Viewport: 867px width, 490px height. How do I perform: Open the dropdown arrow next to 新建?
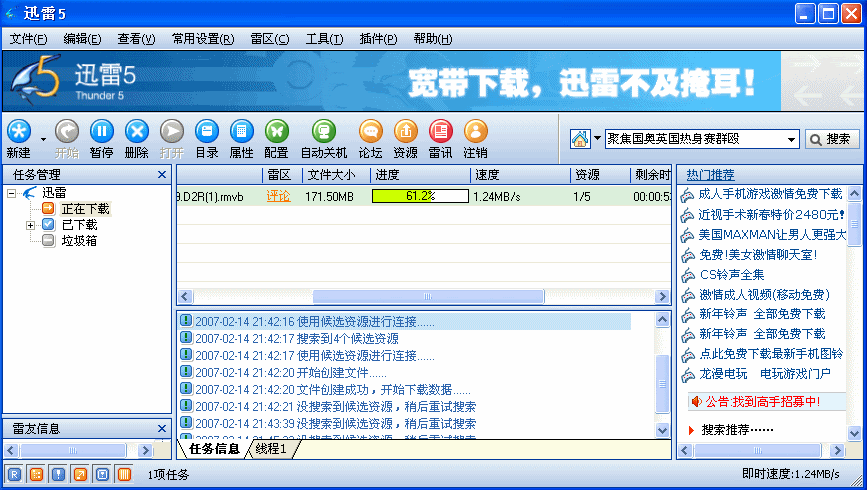[43, 139]
